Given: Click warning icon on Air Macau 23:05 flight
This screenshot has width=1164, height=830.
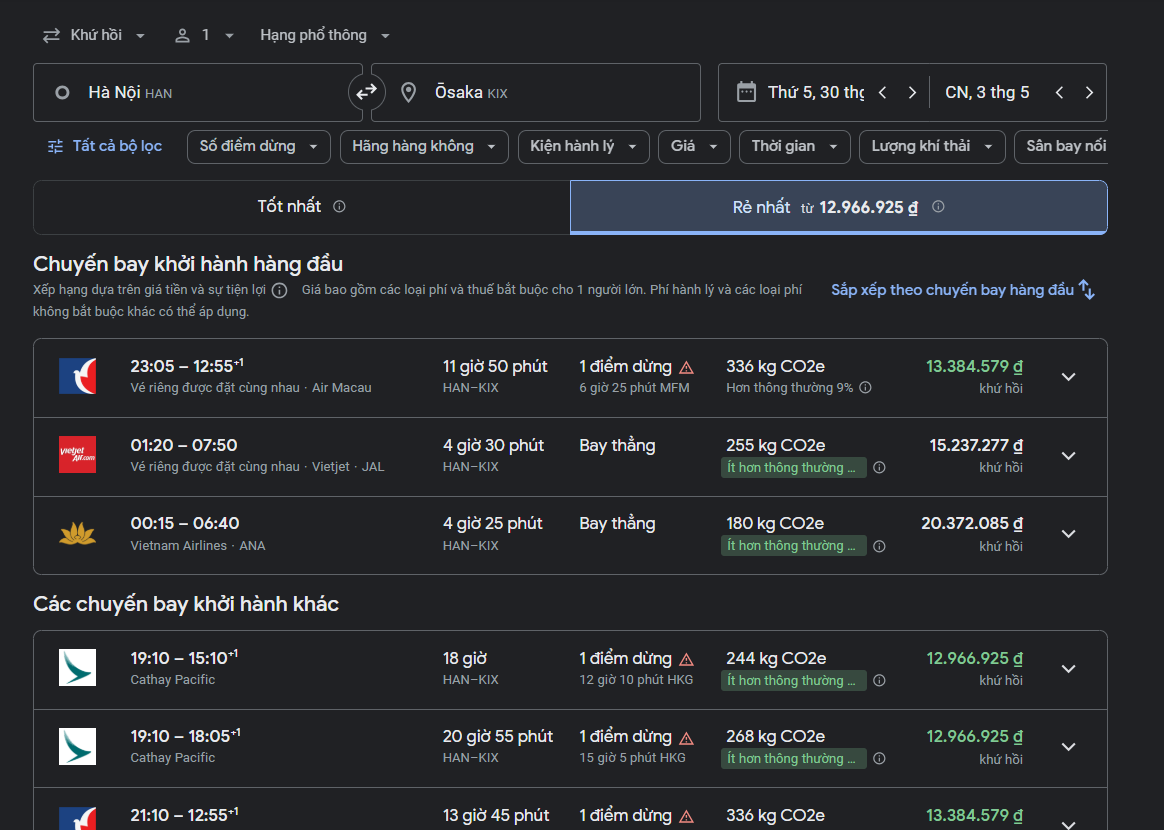Looking at the screenshot, I should pos(686,367).
